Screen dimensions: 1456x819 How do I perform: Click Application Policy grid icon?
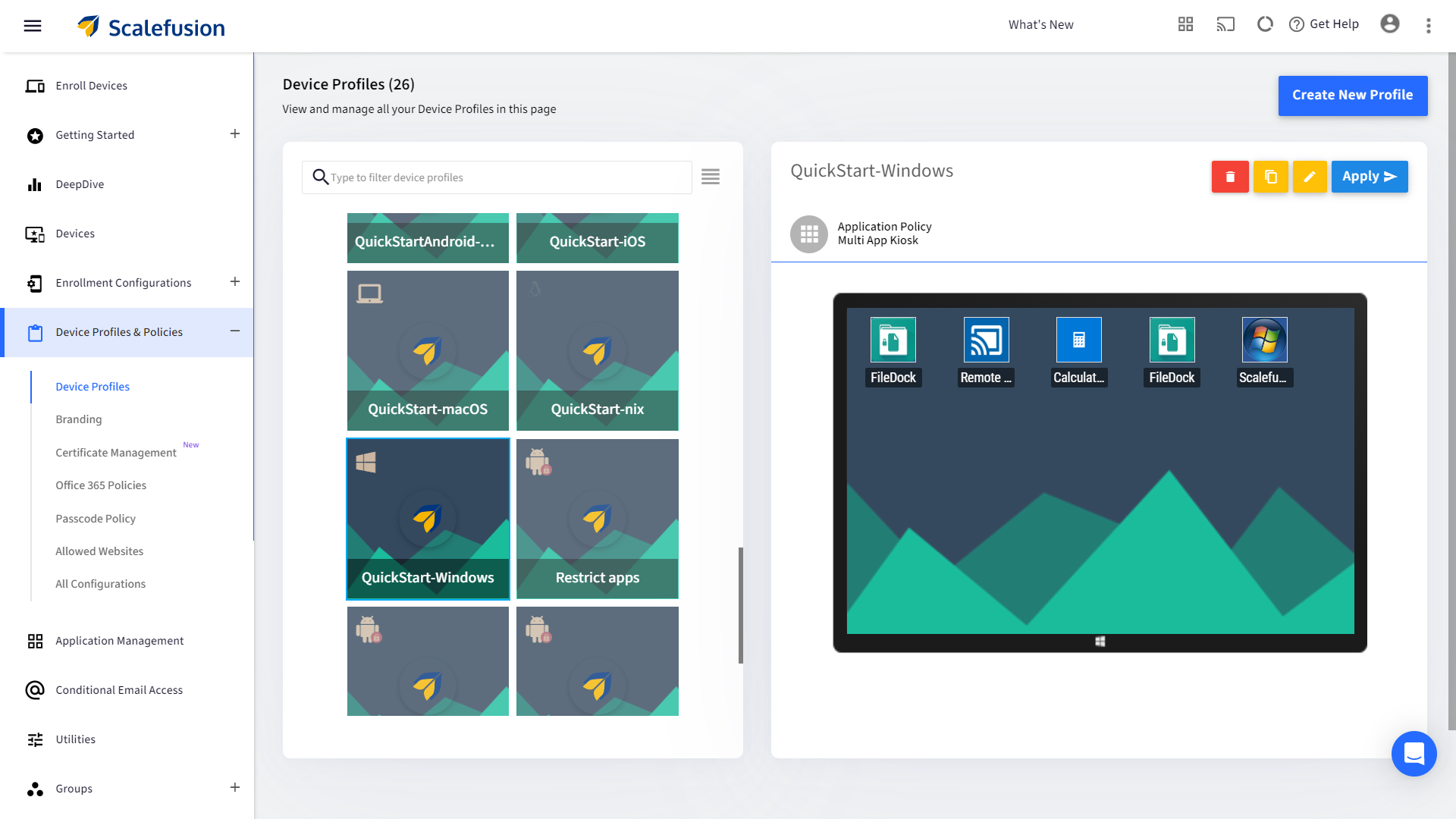809,234
